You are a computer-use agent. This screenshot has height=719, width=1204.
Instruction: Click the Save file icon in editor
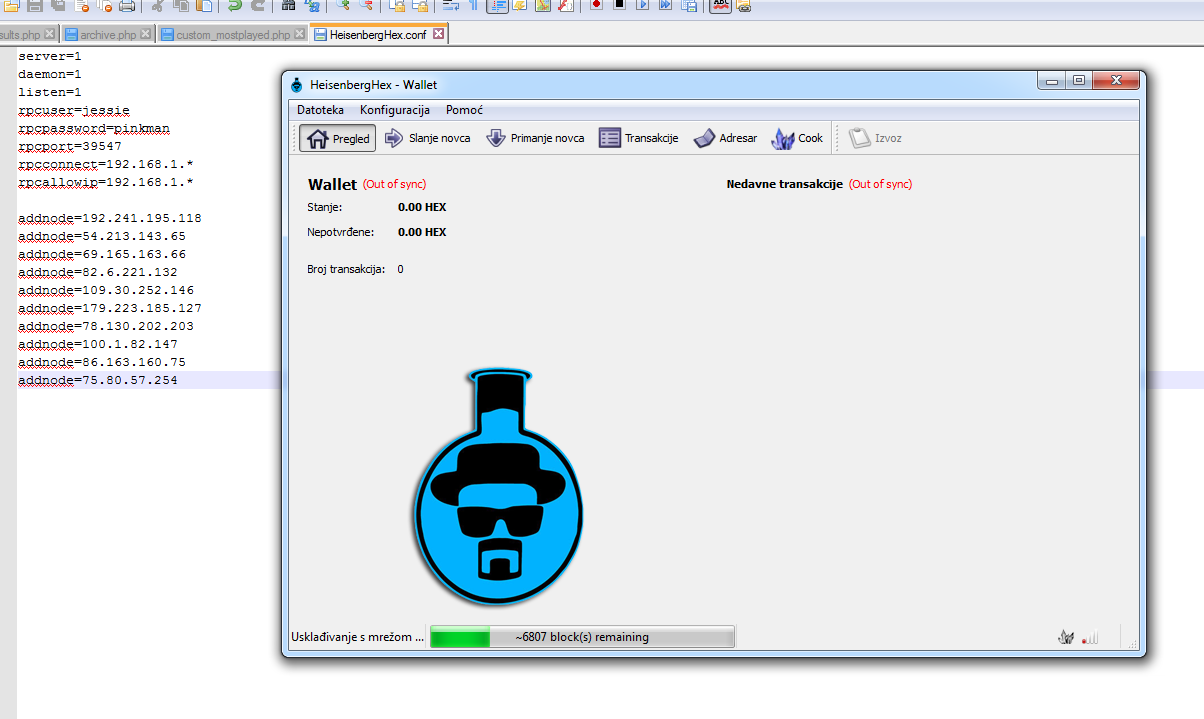pyautogui.click(x=34, y=7)
